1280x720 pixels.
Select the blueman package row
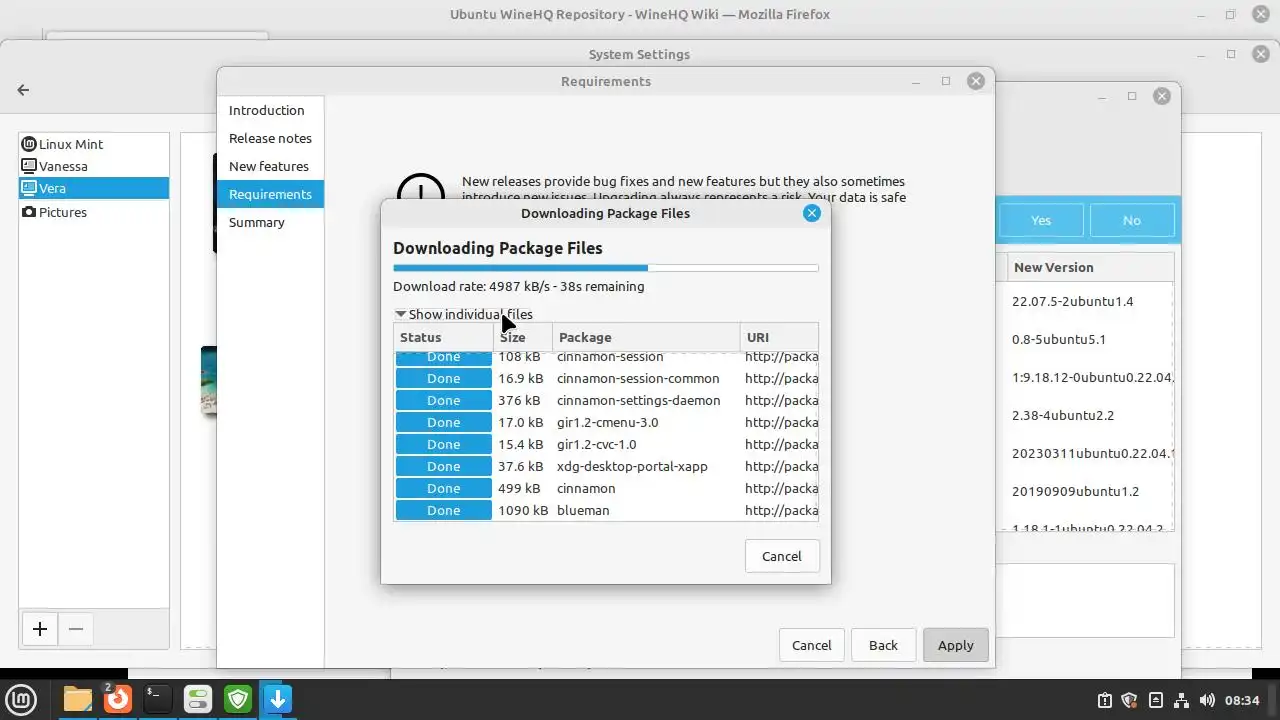coord(606,510)
